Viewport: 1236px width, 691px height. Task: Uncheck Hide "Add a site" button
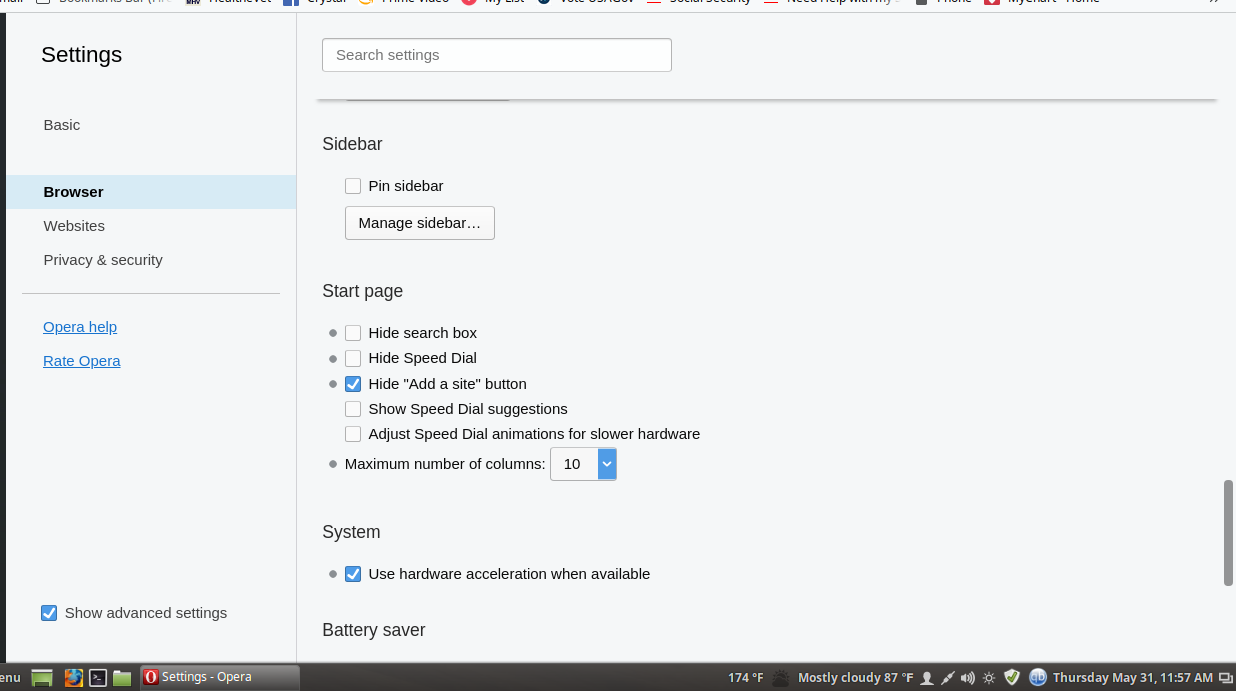click(x=353, y=384)
